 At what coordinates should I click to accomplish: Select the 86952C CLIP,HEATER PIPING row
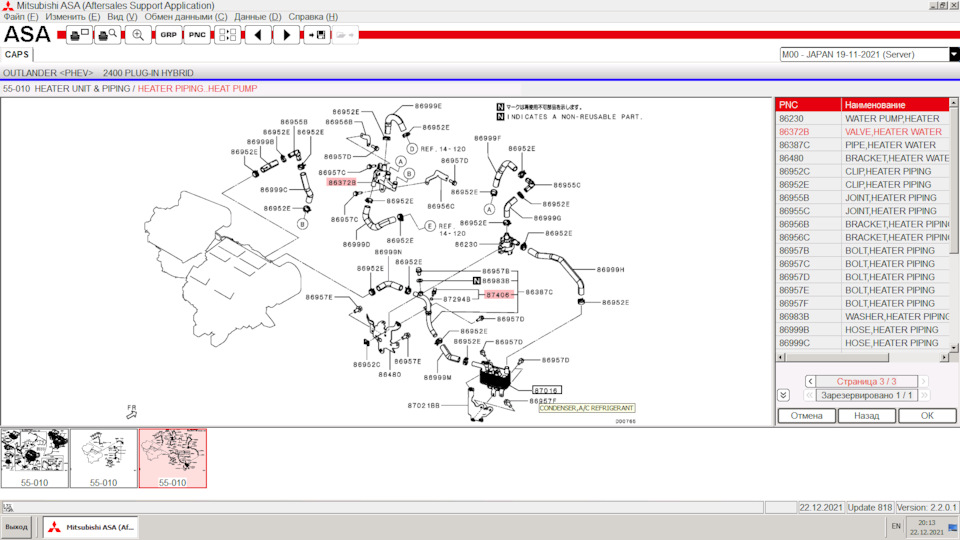(x=862, y=171)
